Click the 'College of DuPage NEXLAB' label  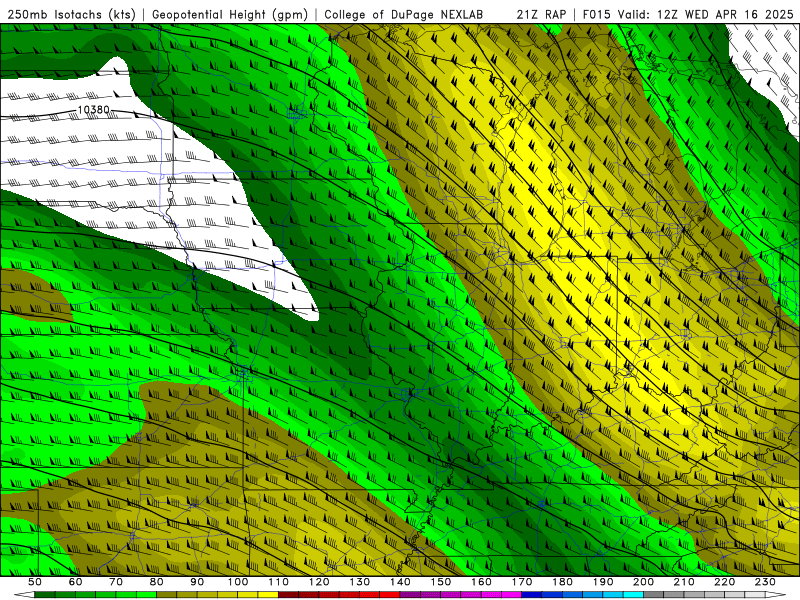403,14
